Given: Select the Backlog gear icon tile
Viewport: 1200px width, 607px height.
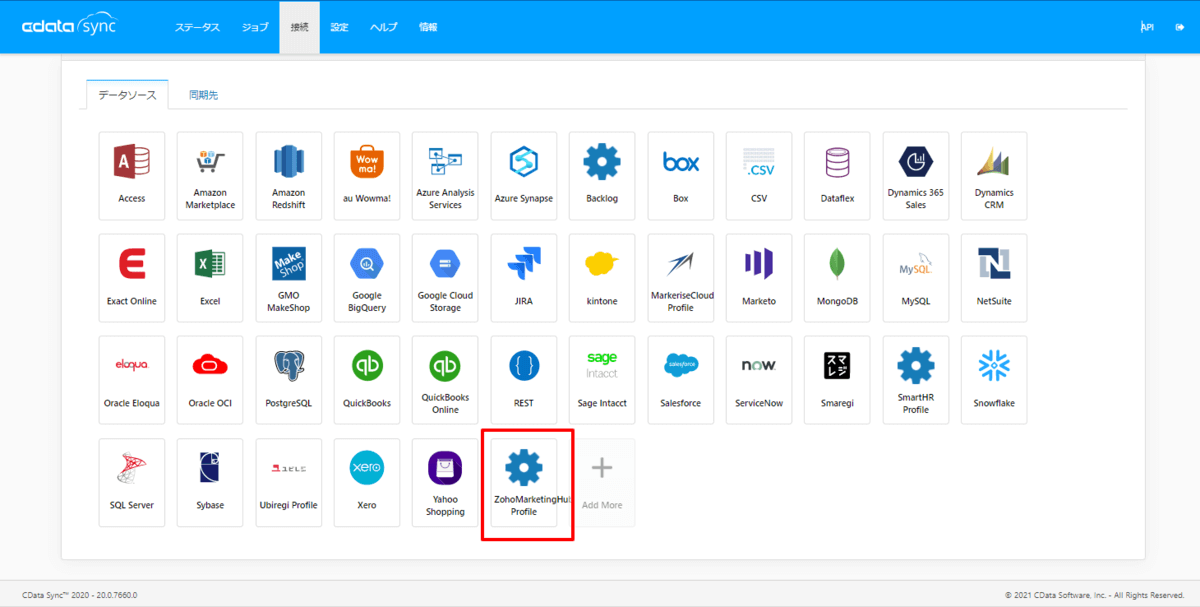Looking at the screenshot, I should point(602,176).
